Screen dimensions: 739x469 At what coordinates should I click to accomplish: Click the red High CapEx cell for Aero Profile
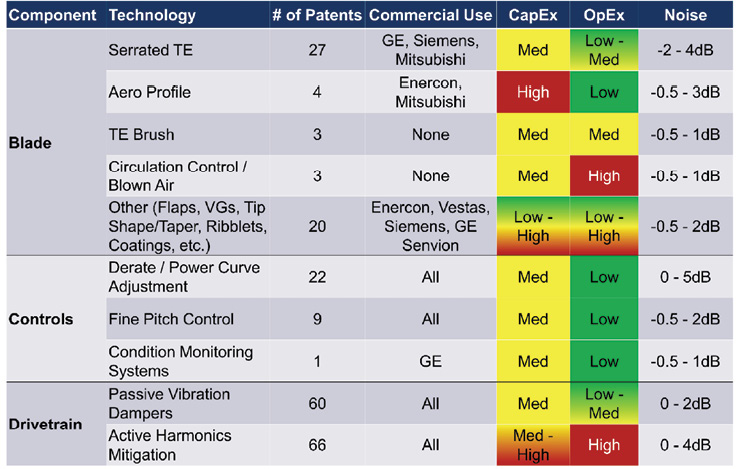click(533, 92)
